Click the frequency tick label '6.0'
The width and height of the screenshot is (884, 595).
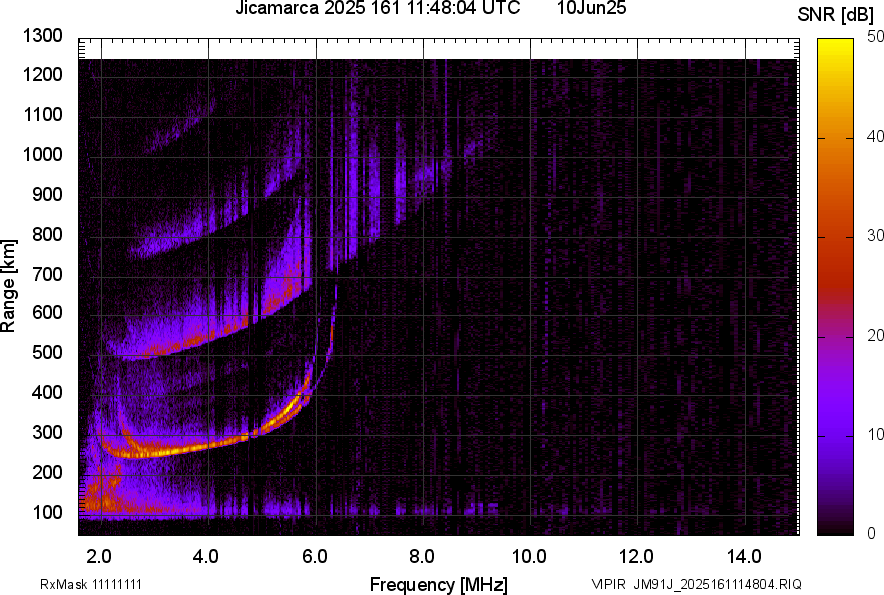click(x=315, y=557)
